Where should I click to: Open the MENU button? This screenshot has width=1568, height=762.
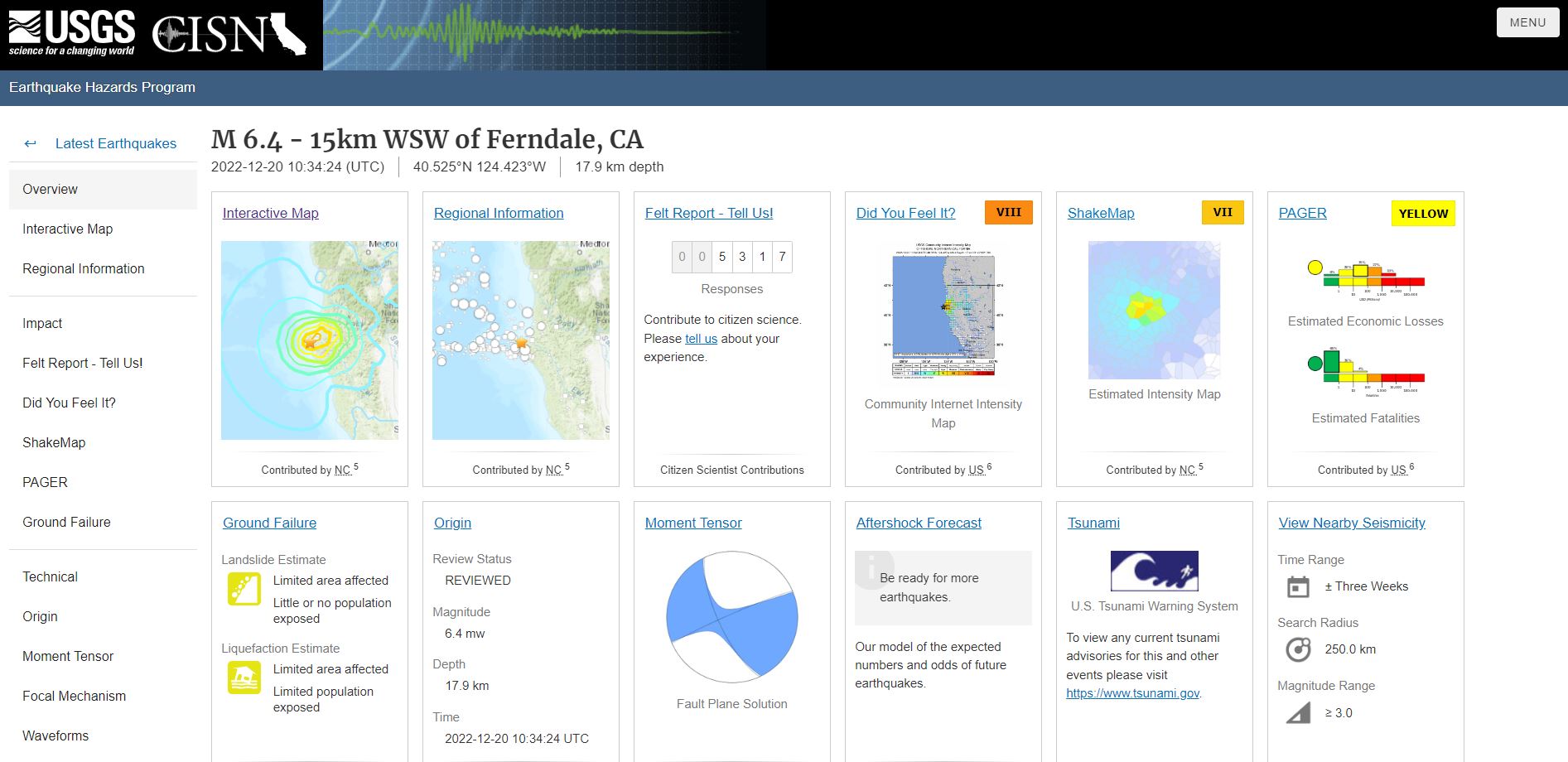(1527, 22)
